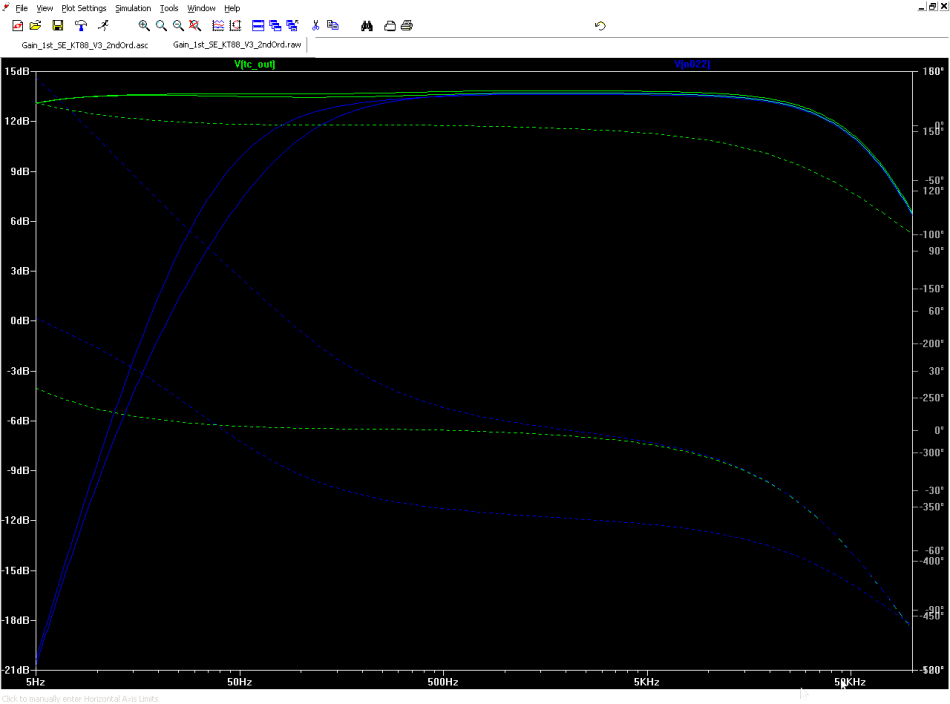Open the Tools menu
950x704 pixels.
(x=169, y=8)
